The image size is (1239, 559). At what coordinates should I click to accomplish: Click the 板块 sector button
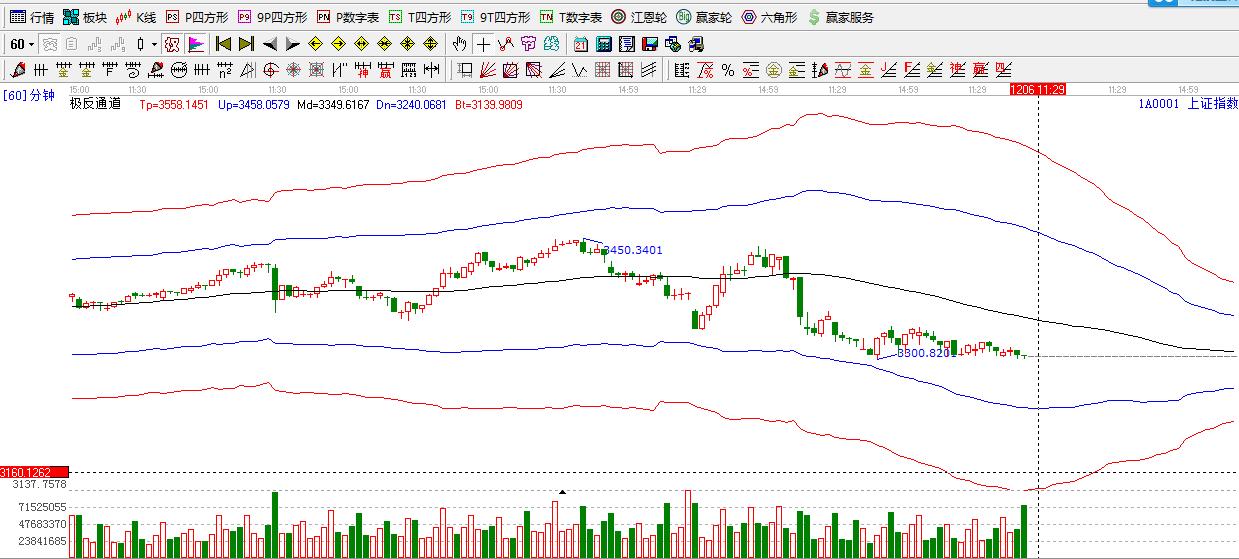[85, 17]
